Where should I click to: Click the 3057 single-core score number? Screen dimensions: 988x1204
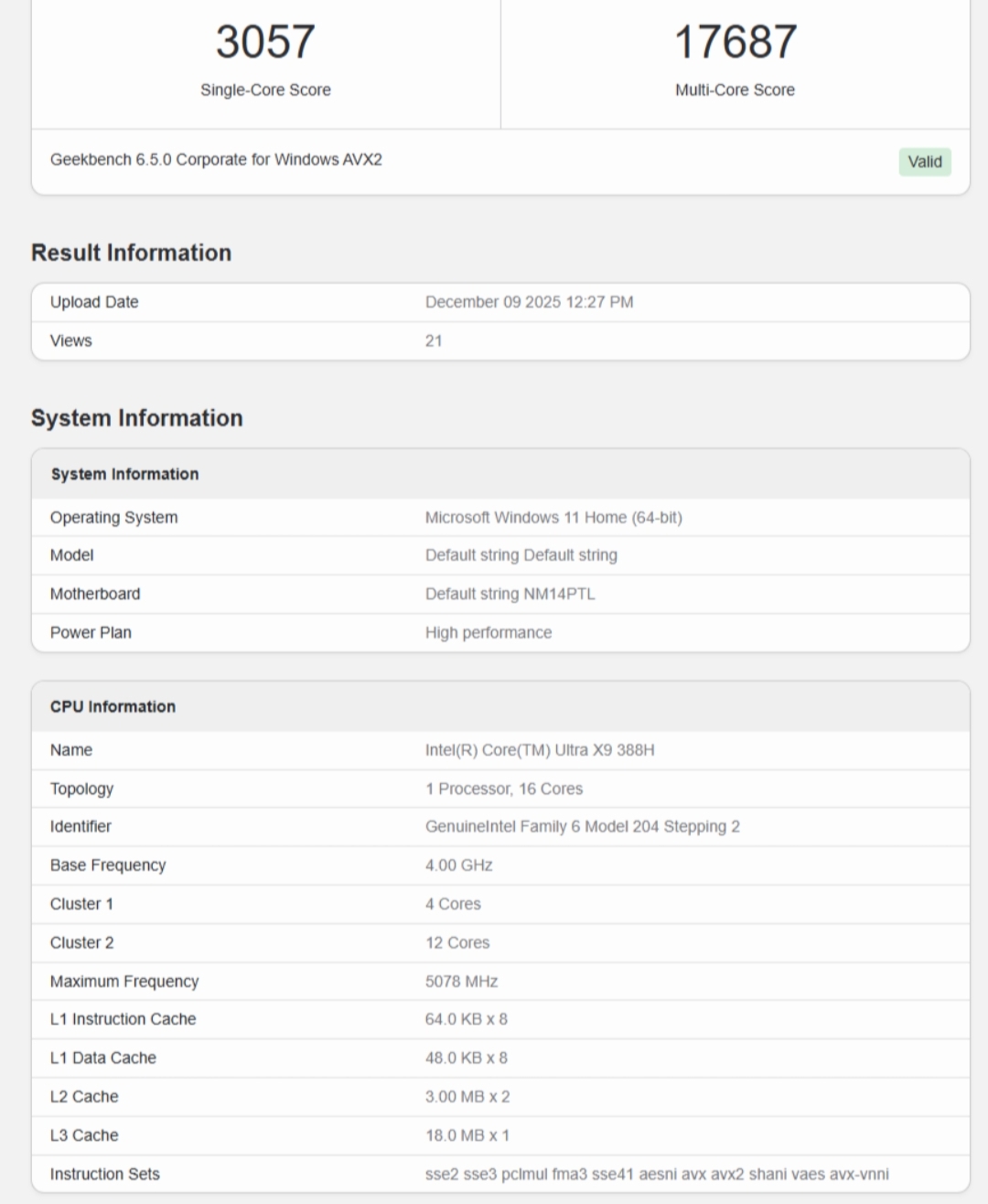[x=265, y=42]
